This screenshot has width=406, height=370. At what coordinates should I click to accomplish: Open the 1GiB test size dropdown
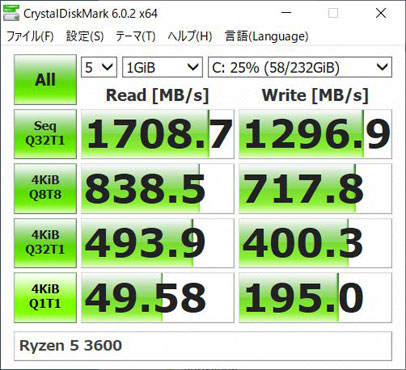coord(162,68)
